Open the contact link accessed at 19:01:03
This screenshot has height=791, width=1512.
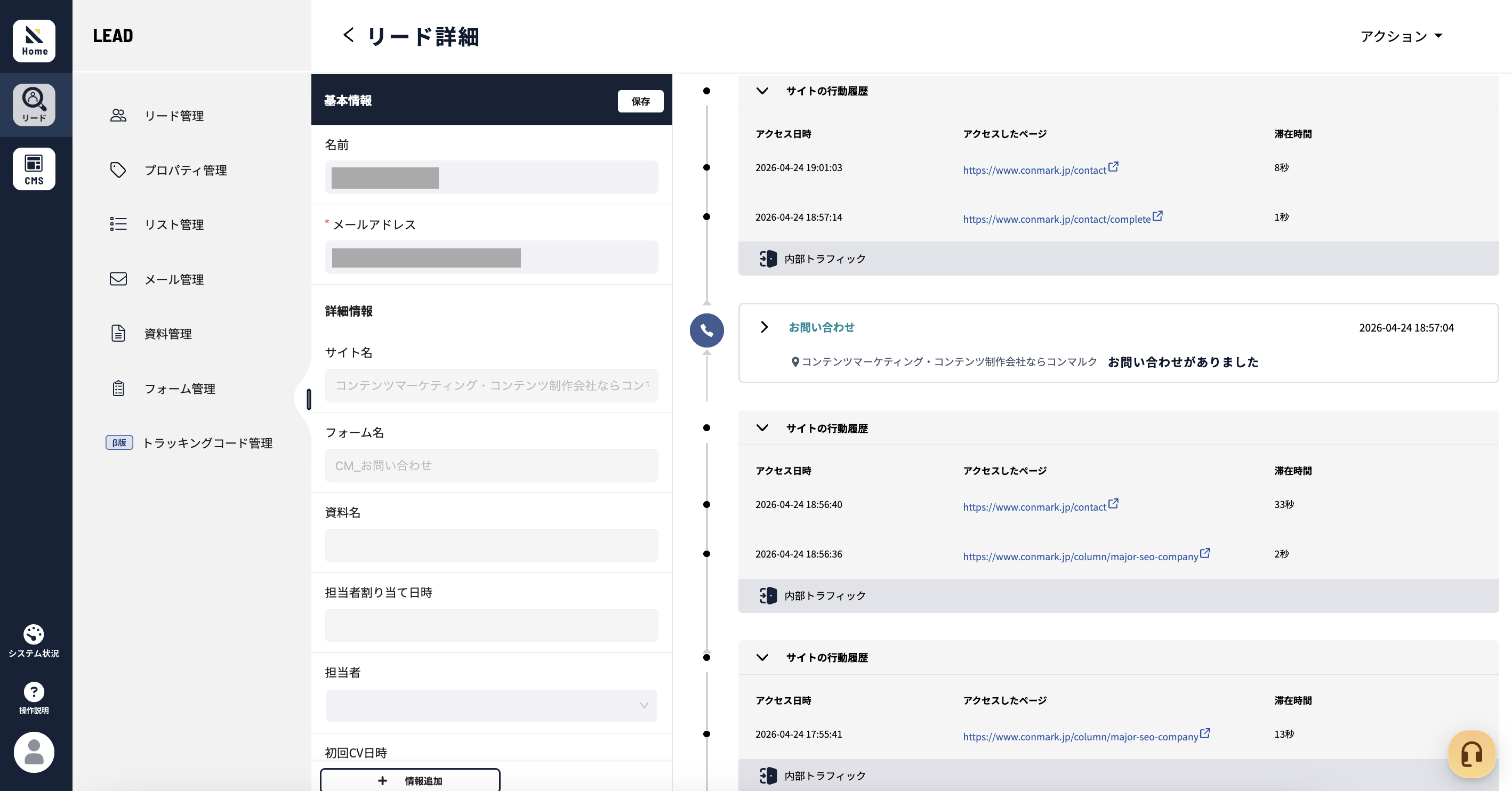click(1034, 170)
